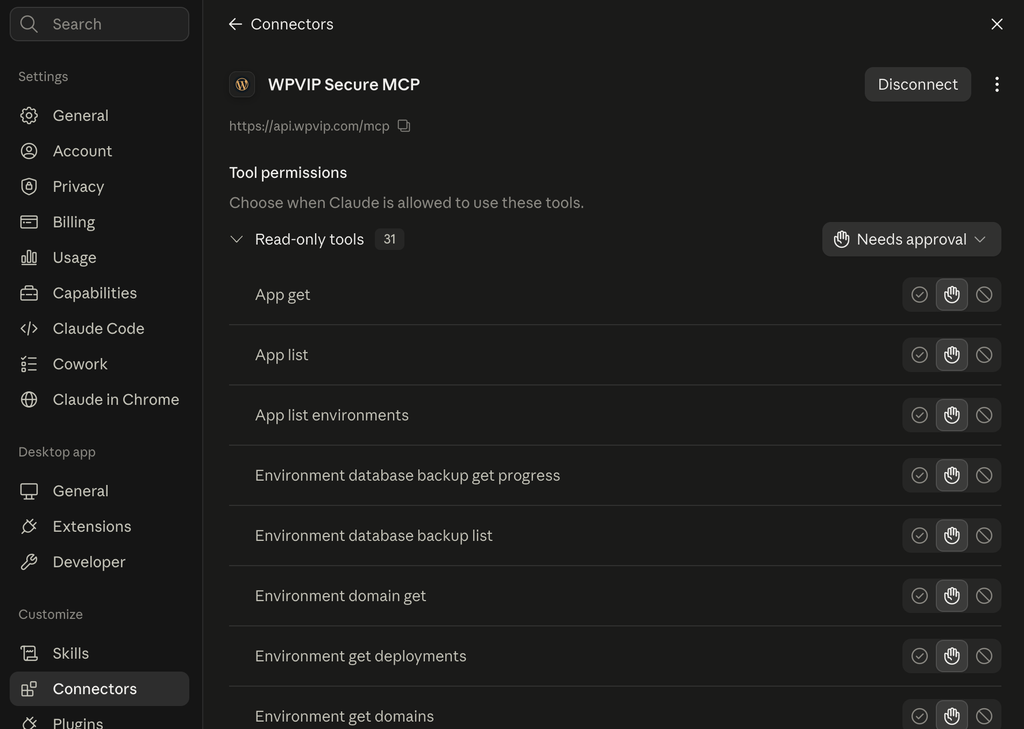Set App get to always allow
This screenshot has height=729, width=1024.
(920, 295)
